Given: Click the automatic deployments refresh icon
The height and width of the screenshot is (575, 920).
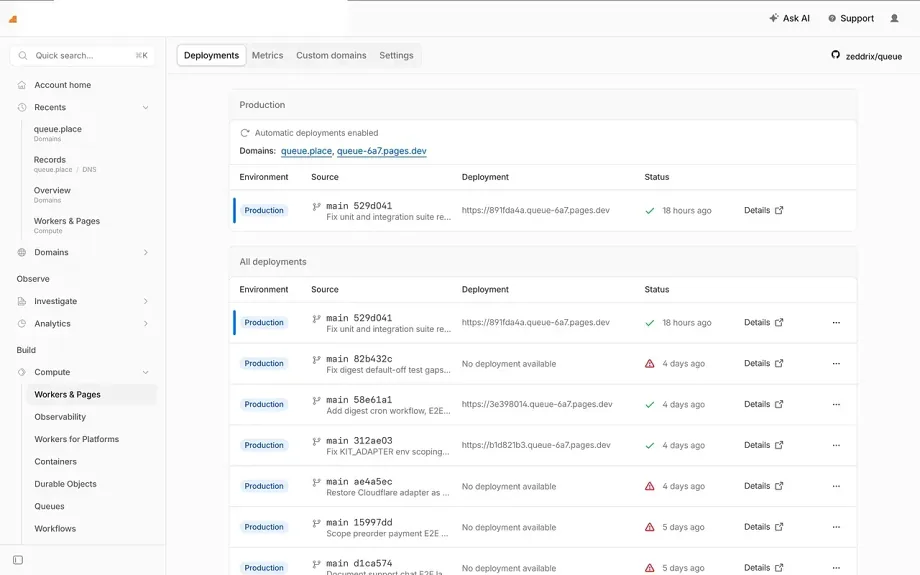Looking at the screenshot, I should click(245, 133).
